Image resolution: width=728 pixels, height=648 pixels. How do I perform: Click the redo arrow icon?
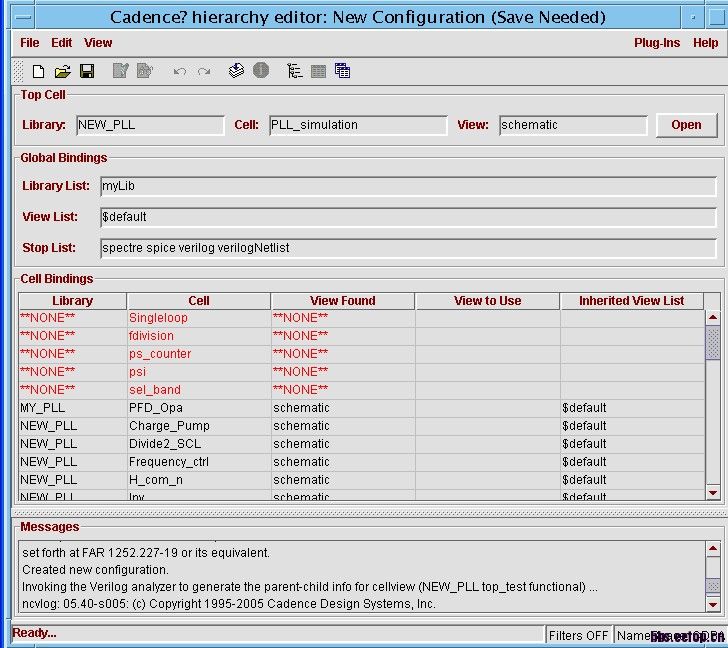point(204,71)
